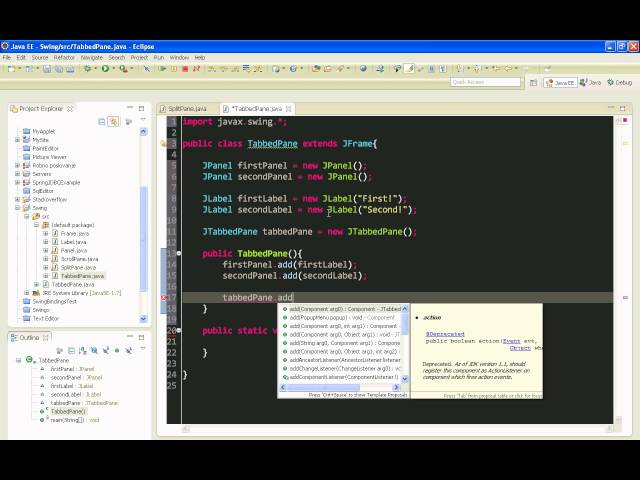Viewport: 640px width, 480px height.
Task: Click the Save All toolbar icon
Action: 59,69
